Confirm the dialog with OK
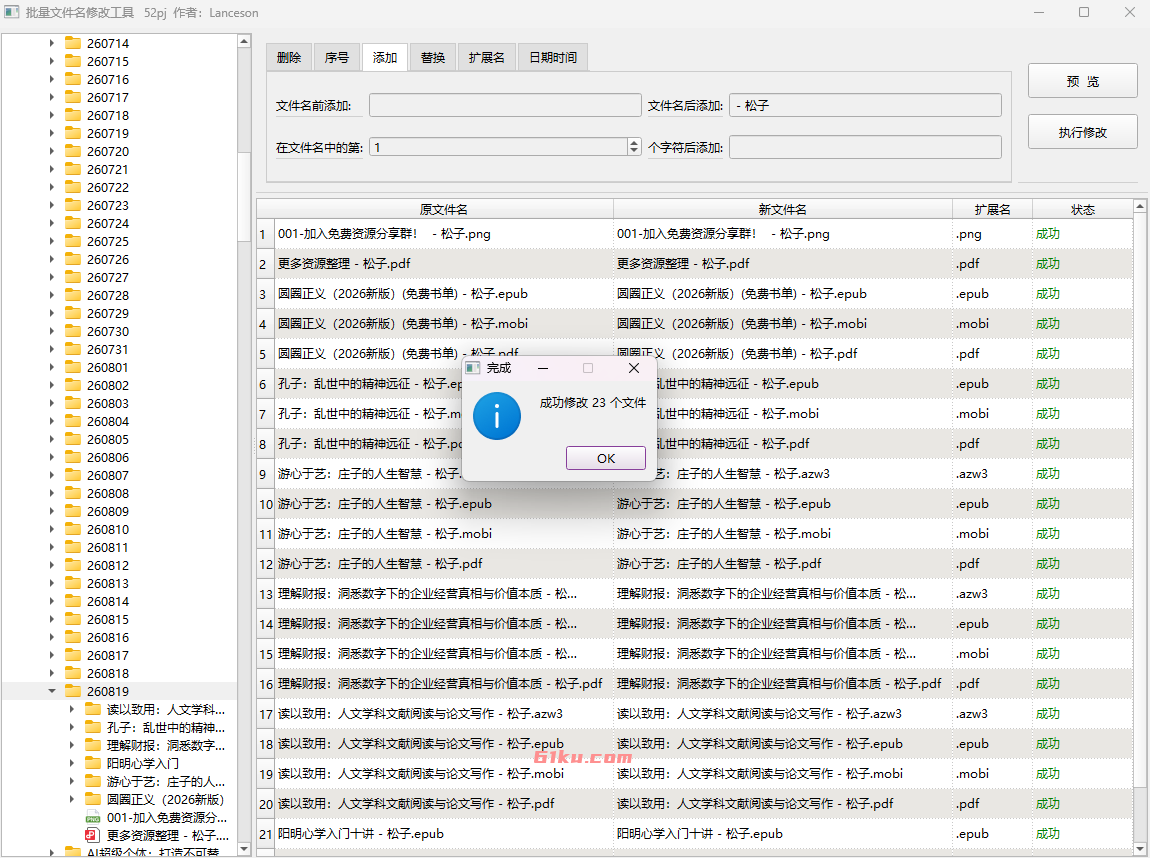 point(606,458)
